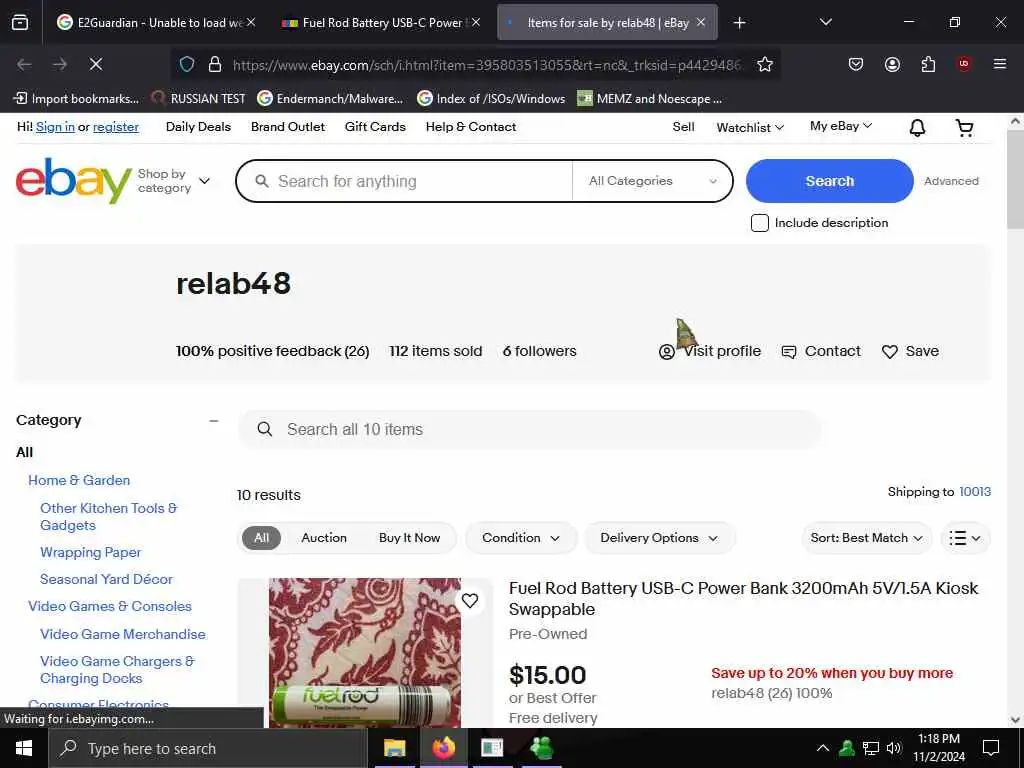Add Fuel Rod item to watchlist heart
This screenshot has width=1024, height=768.
pos(470,600)
